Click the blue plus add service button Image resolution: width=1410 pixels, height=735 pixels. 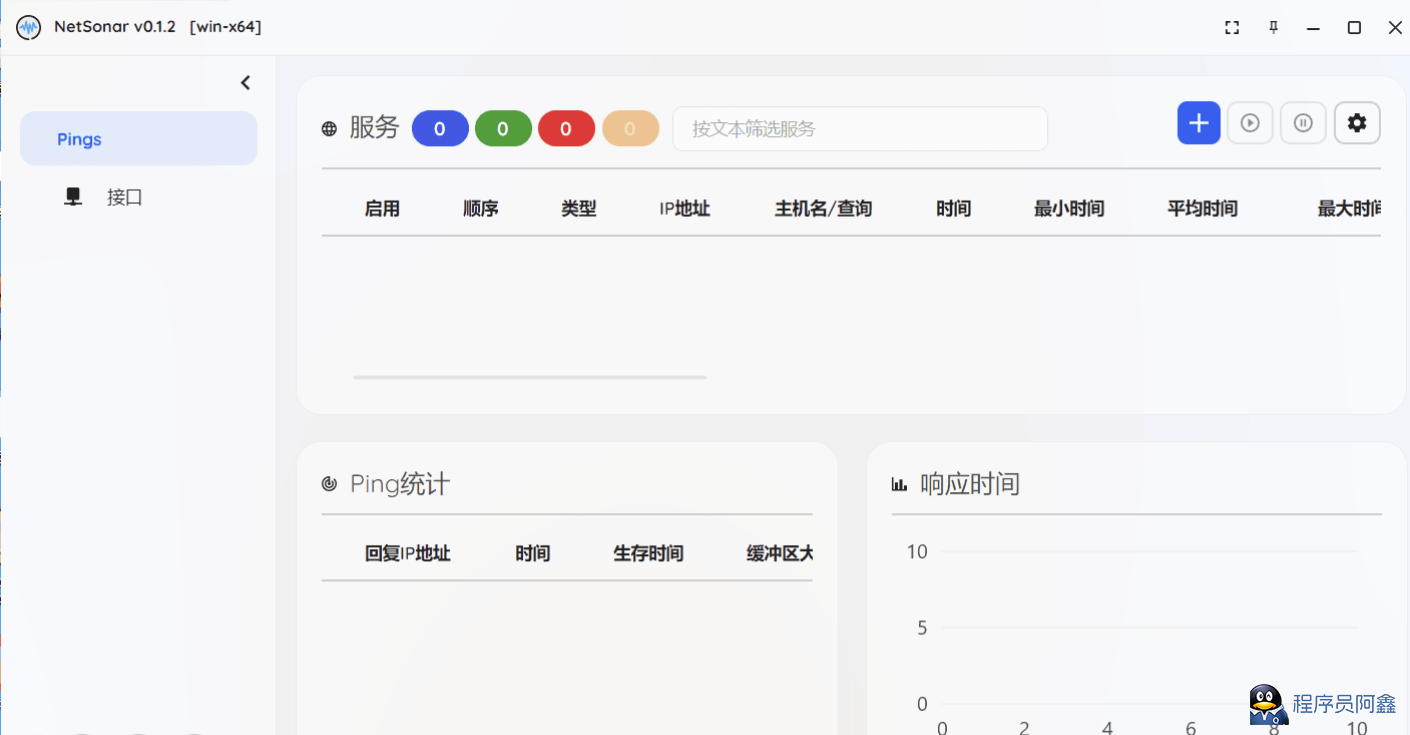point(1198,123)
